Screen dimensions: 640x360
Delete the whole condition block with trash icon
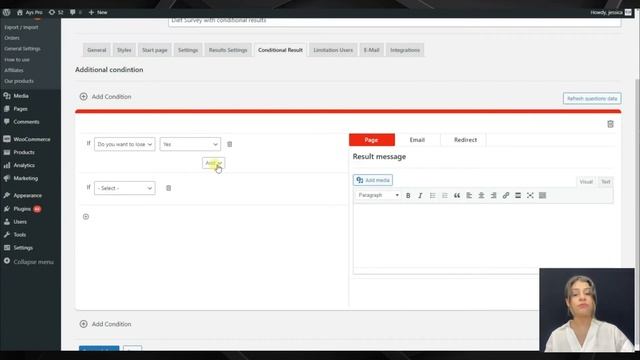tap(610, 124)
